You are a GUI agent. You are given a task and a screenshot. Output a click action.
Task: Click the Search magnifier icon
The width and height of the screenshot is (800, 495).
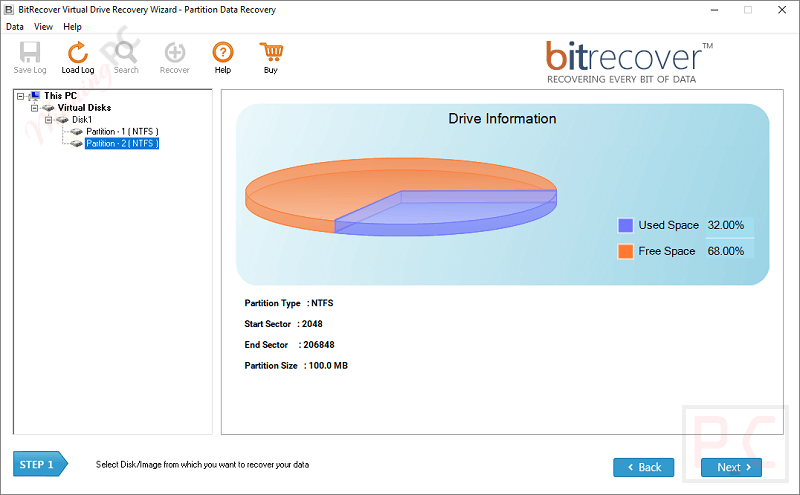(126, 52)
